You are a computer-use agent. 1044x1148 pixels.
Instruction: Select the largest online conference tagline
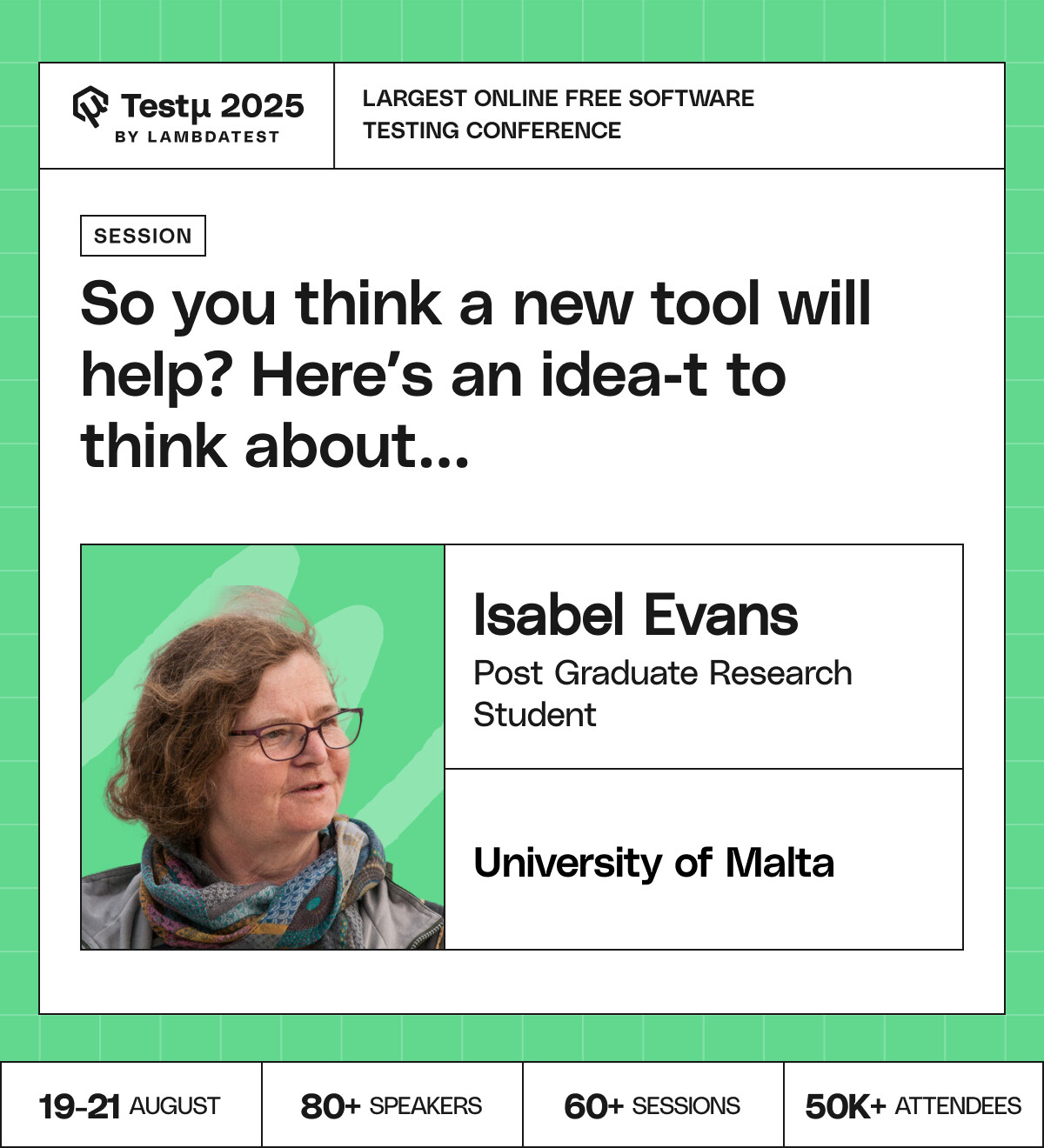click(559, 114)
